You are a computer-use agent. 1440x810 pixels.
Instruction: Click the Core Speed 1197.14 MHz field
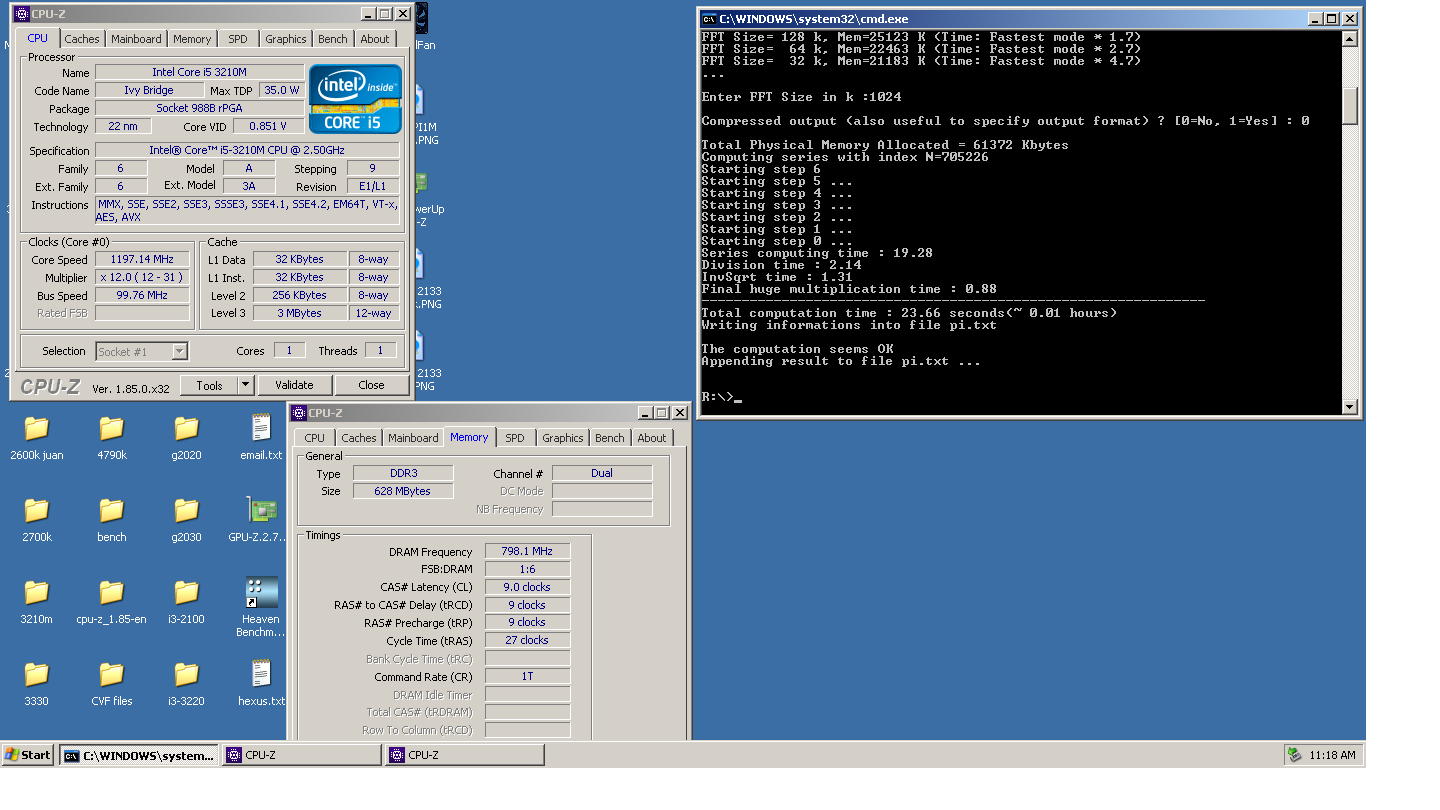pos(142,259)
